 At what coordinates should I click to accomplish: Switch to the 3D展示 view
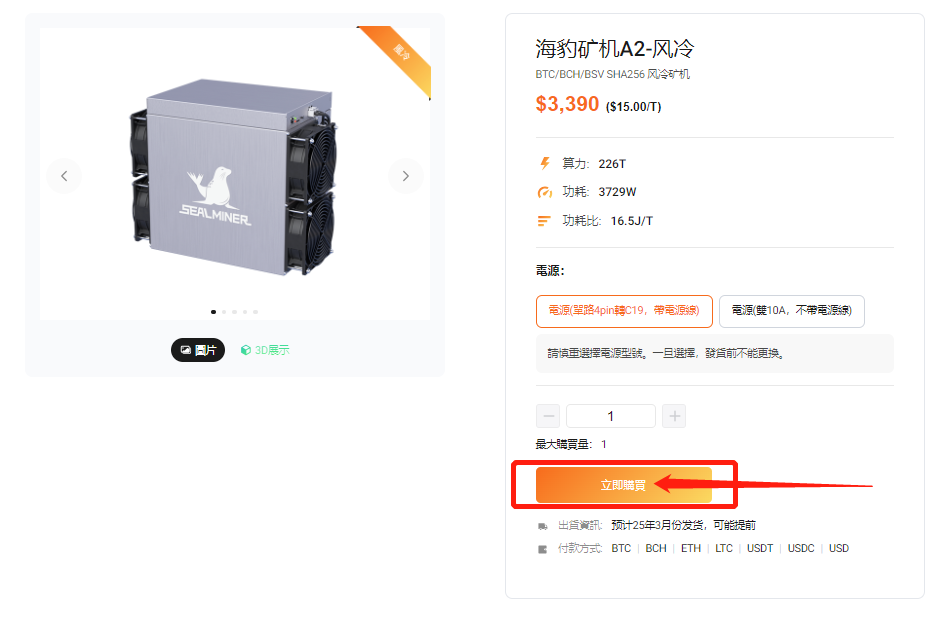click(x=265, y=350)
